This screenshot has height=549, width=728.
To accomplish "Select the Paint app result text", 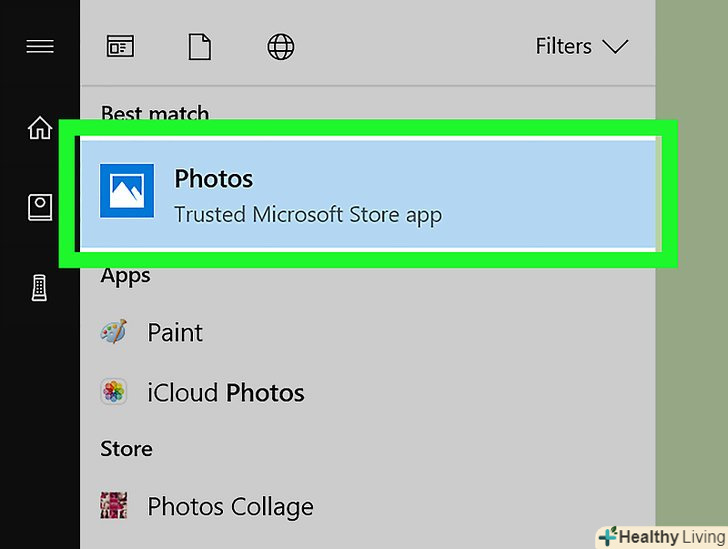I will 175,332.
